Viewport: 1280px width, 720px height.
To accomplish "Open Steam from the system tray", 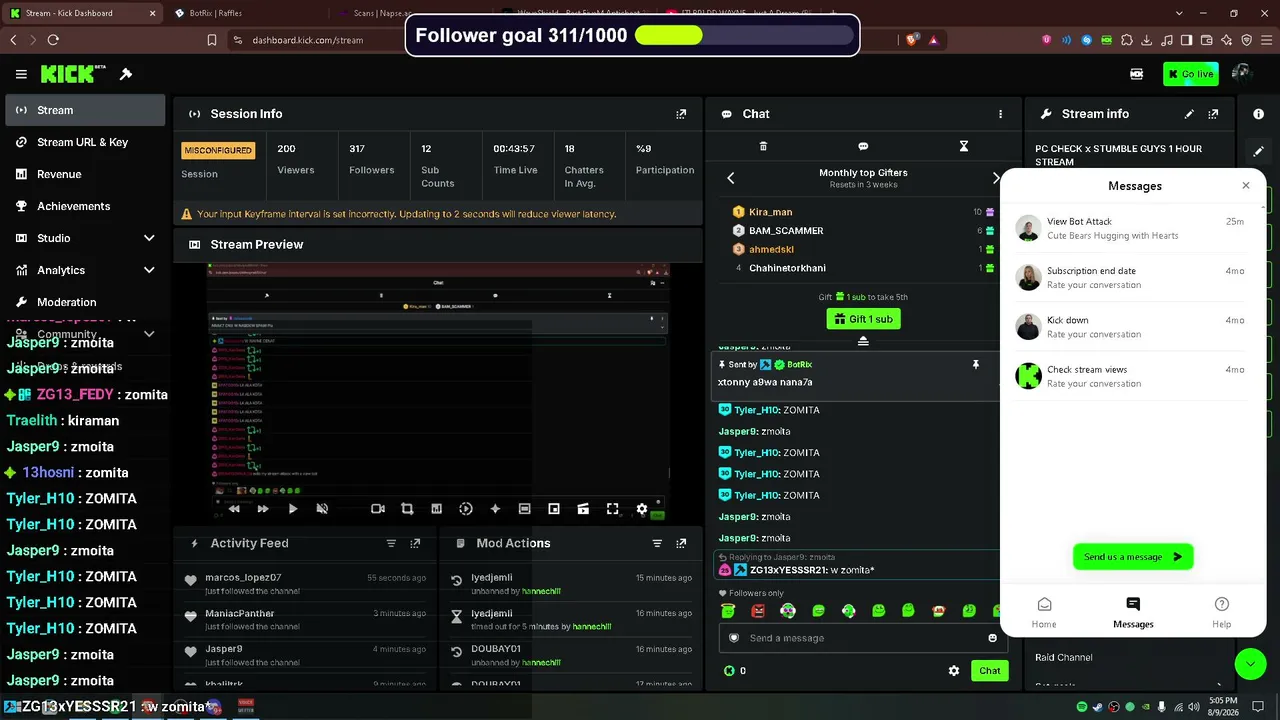I will [x=1098, y=707].
